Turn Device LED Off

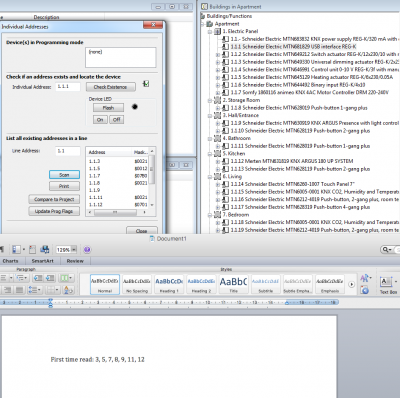click(117, 120)
